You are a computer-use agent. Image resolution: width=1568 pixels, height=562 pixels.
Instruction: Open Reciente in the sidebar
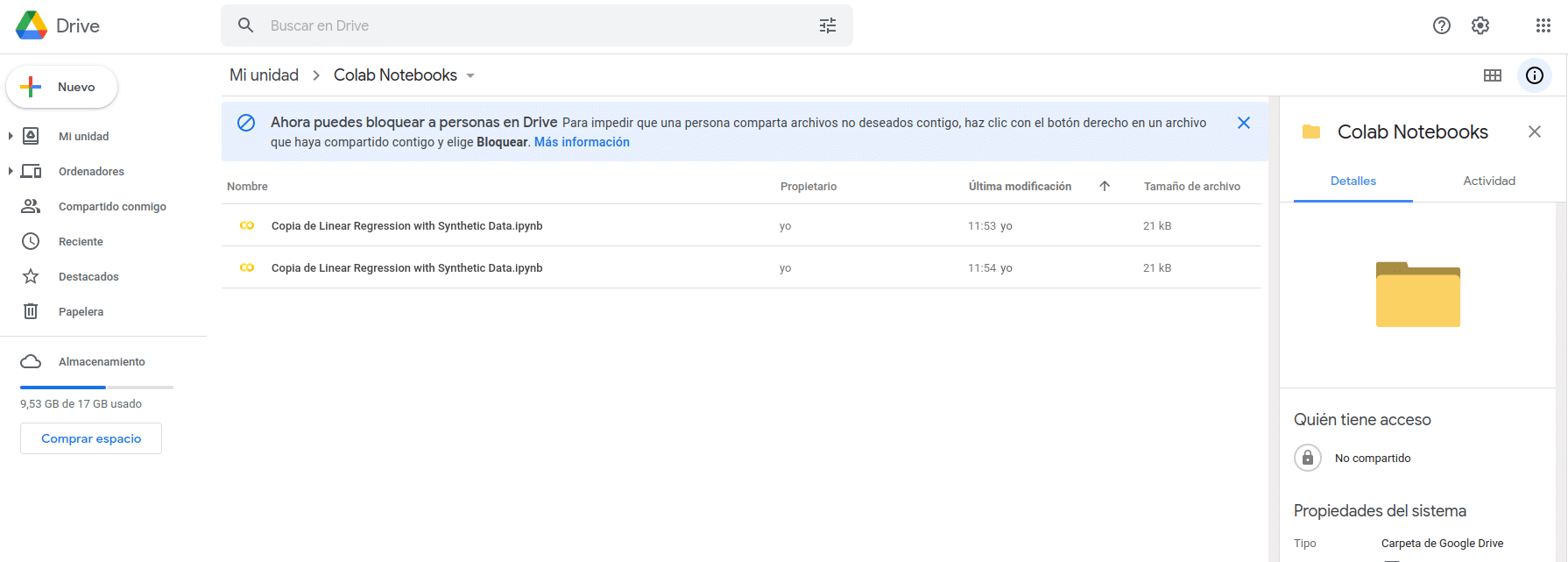(81, 241)
